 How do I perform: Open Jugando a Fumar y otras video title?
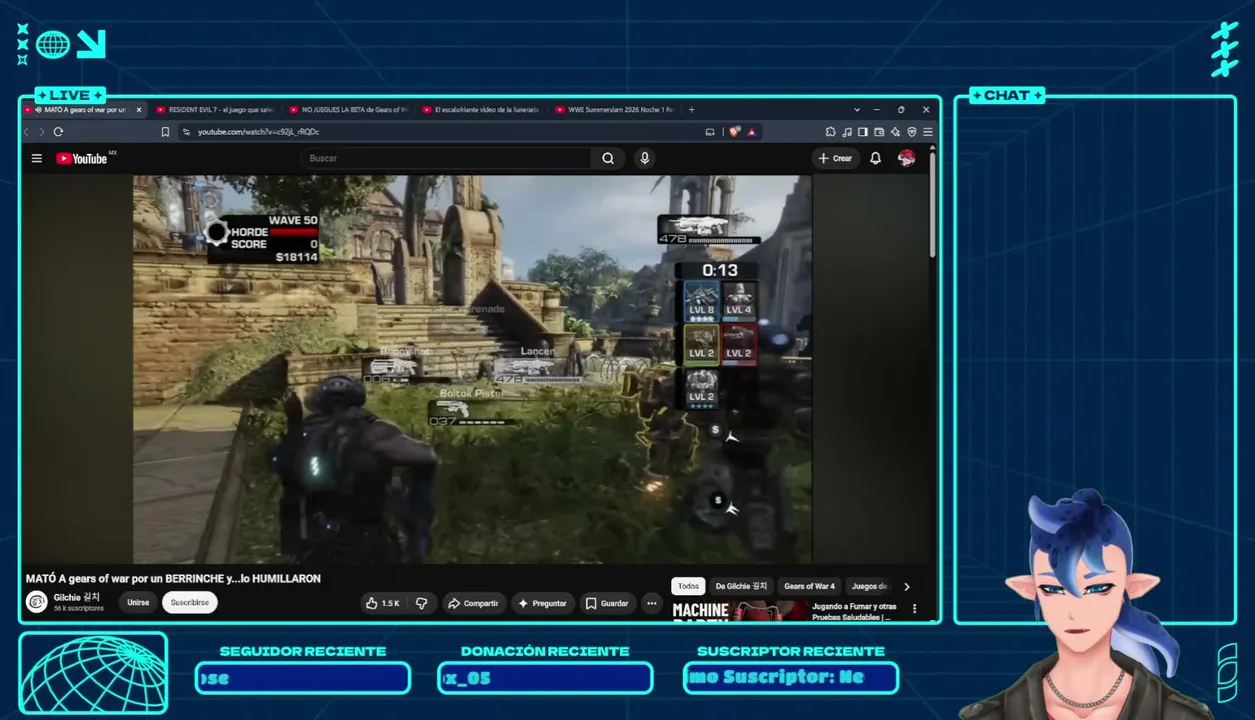[854, 612]
